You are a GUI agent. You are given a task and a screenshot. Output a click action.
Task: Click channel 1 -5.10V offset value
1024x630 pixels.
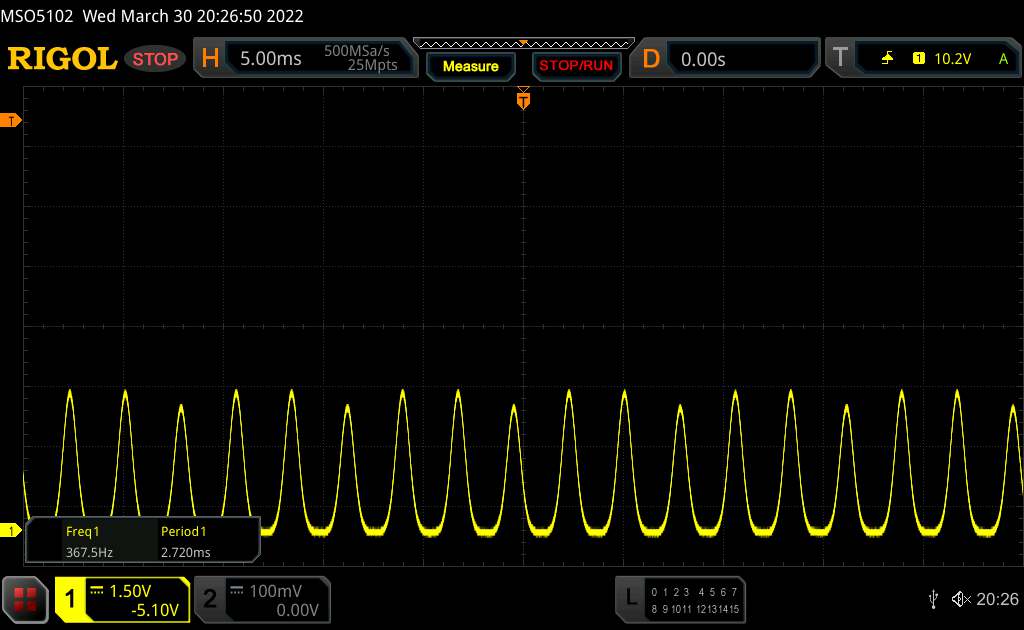pos(155,610)
